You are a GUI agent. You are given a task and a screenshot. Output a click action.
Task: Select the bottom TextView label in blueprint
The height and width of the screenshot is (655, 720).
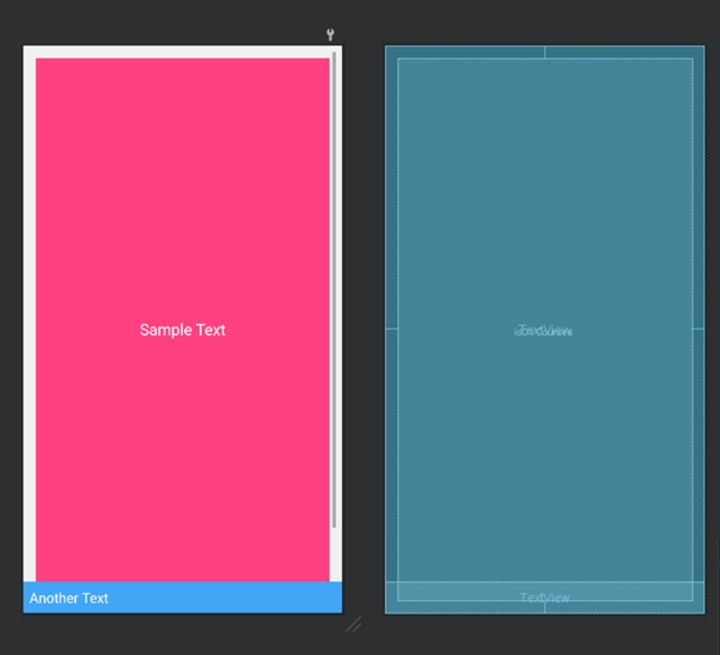click(545, 597)
